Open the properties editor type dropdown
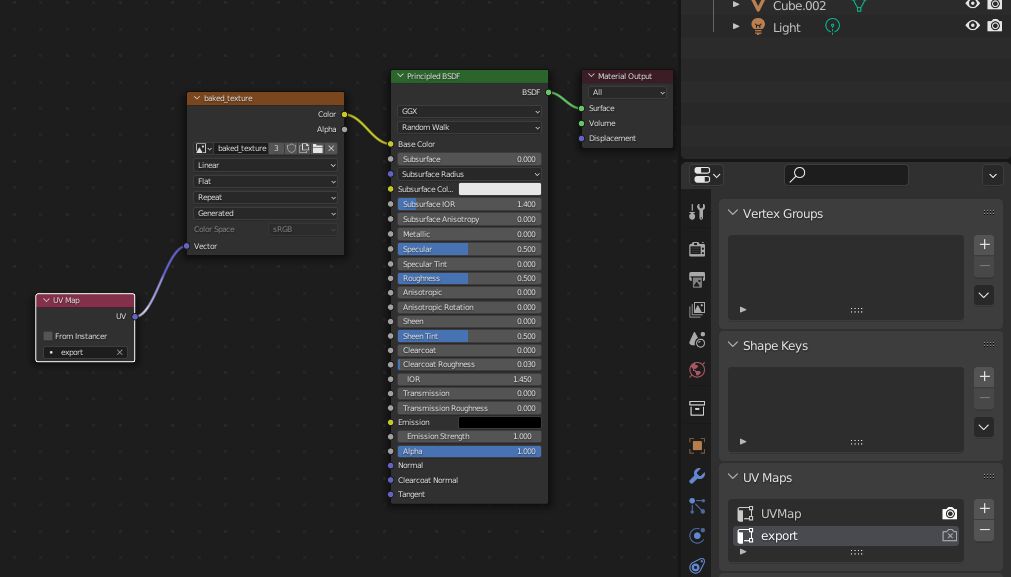1011x577 pixels. click(x=707, y=175)
